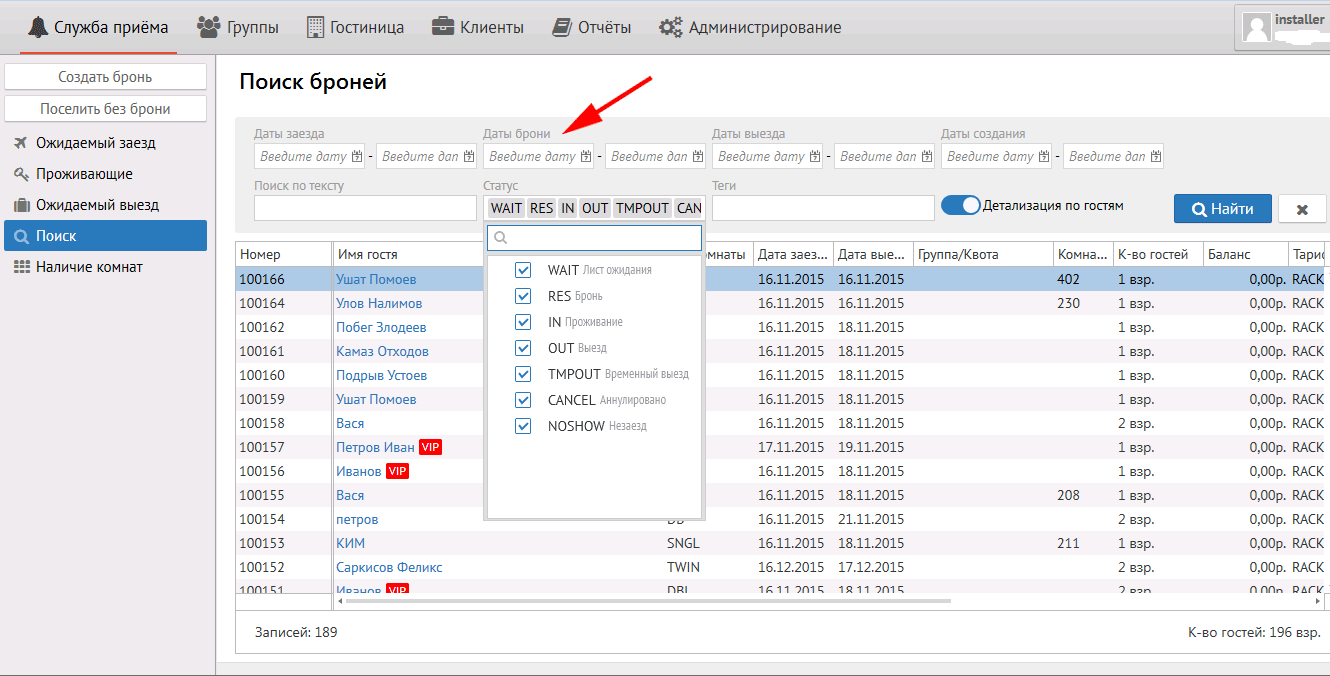
Task: Open the Гостиница menu
Action: point(355,27)
